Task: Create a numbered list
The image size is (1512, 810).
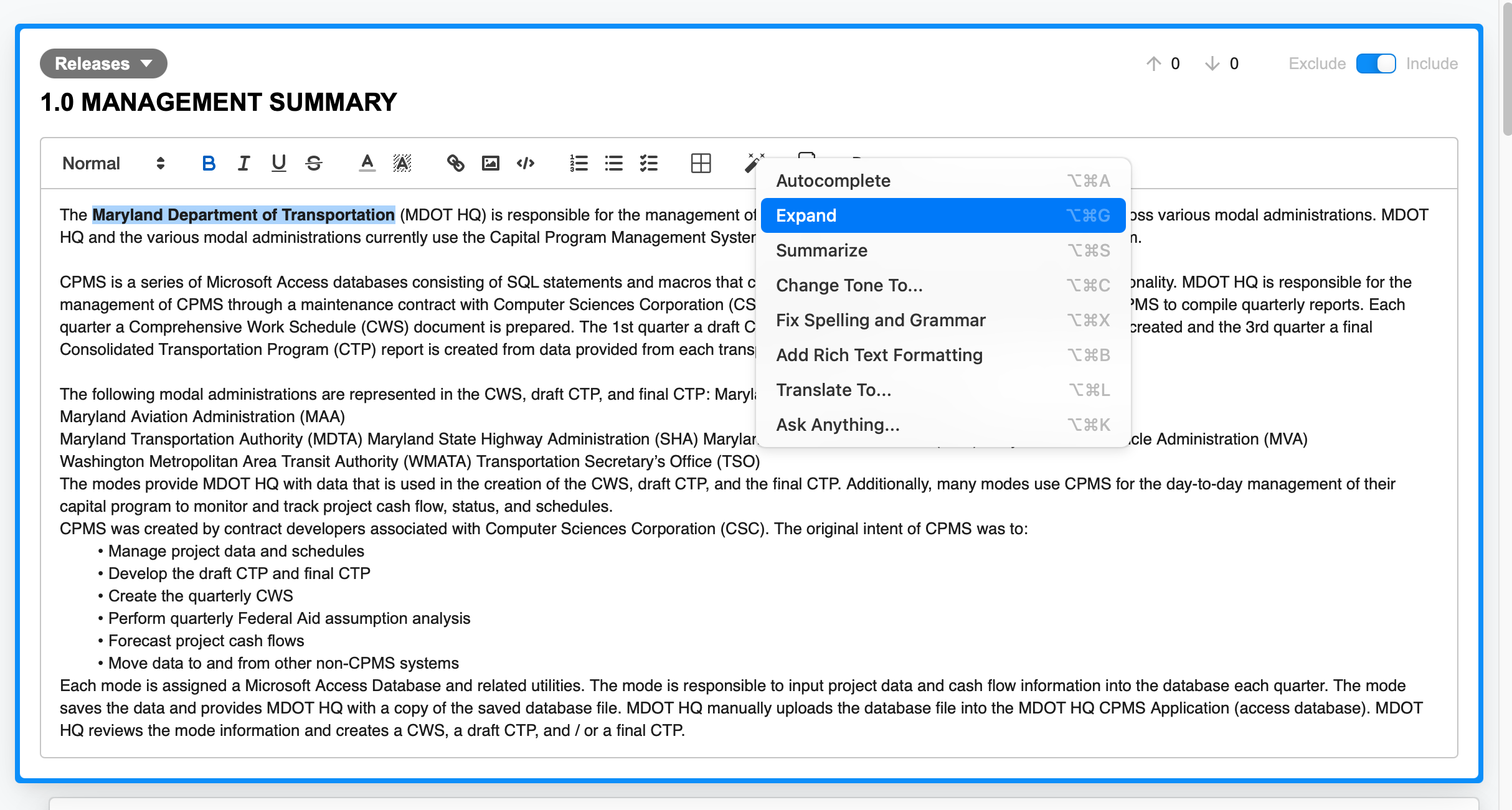Action: (579, 163)
